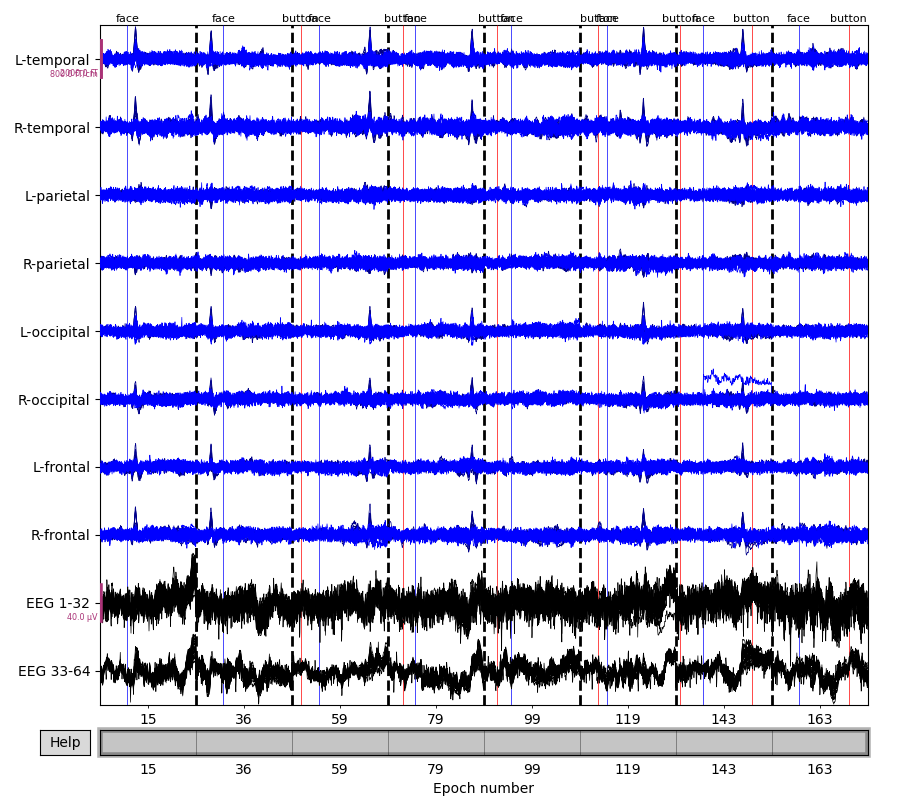Click the 'button' event label near epoch 143
Image resolution: width=912 pixels, height=800 pixels.
coord(751,18)
